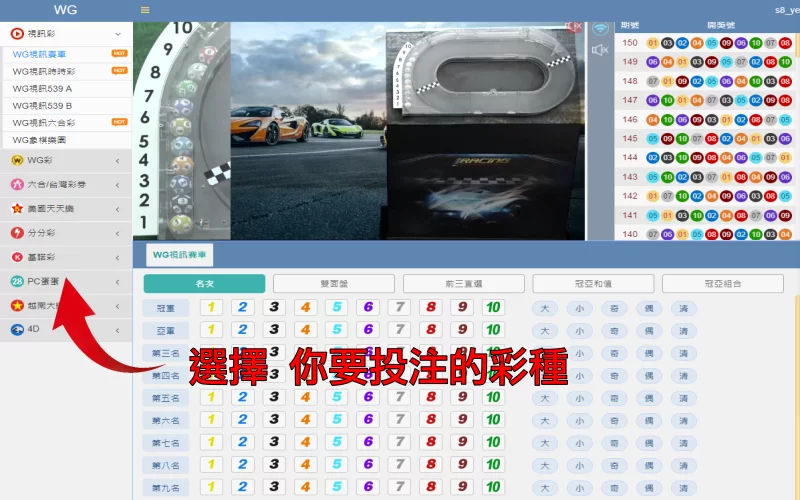Click the pink 六合/台灣彩券 icon

pyautogui.click(x=17, y=184)
